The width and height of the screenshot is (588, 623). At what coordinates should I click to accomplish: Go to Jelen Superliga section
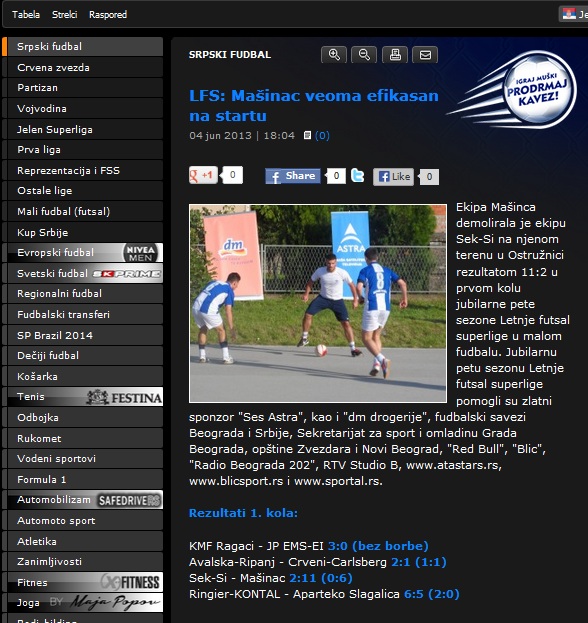[x=83, y=130]
